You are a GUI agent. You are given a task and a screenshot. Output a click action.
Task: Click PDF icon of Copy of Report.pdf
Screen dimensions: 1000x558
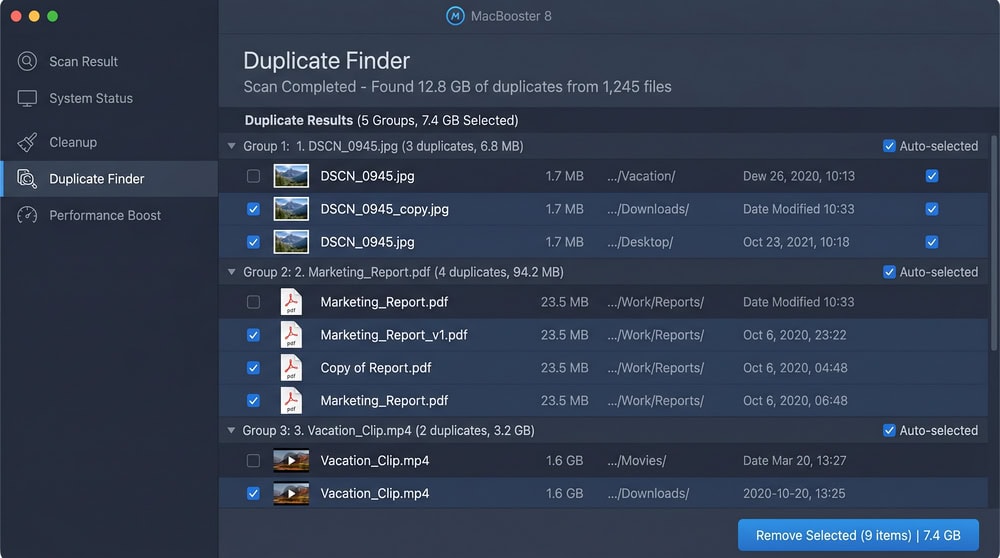pyautogui.click(x=291, y=368)
